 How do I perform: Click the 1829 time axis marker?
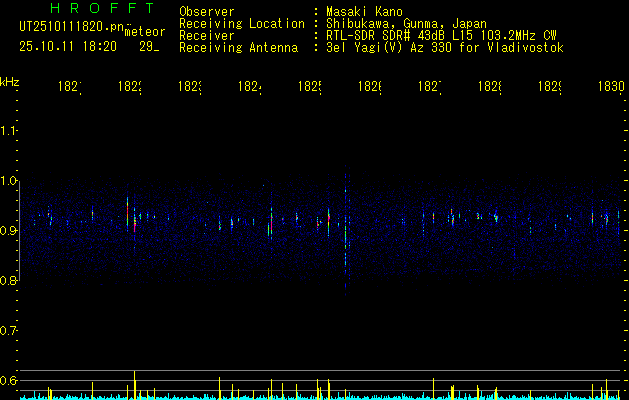click(x=550, y=86)
